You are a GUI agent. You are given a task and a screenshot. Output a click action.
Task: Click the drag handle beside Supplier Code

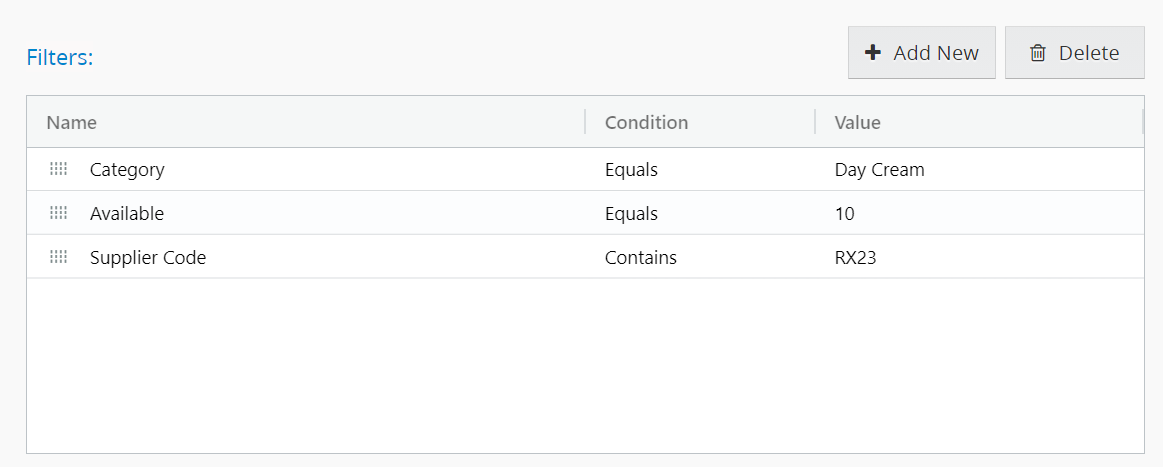[58, 257]
